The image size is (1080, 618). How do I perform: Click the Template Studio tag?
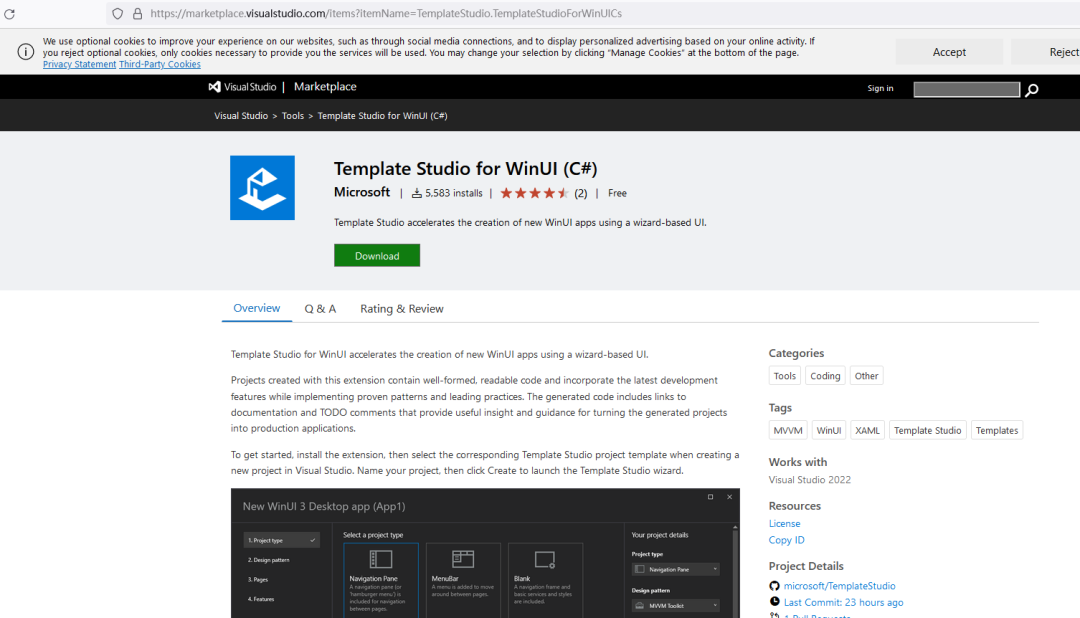pos(928,430)
